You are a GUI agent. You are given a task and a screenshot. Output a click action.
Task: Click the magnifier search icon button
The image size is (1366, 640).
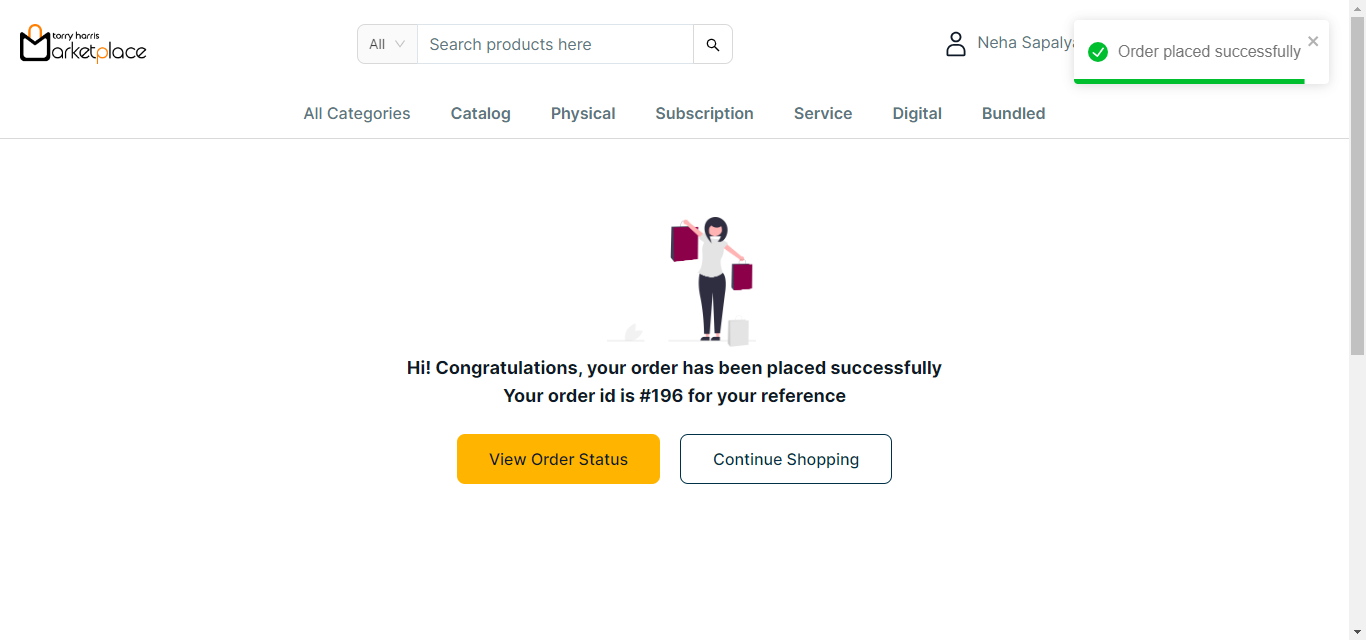713,44
